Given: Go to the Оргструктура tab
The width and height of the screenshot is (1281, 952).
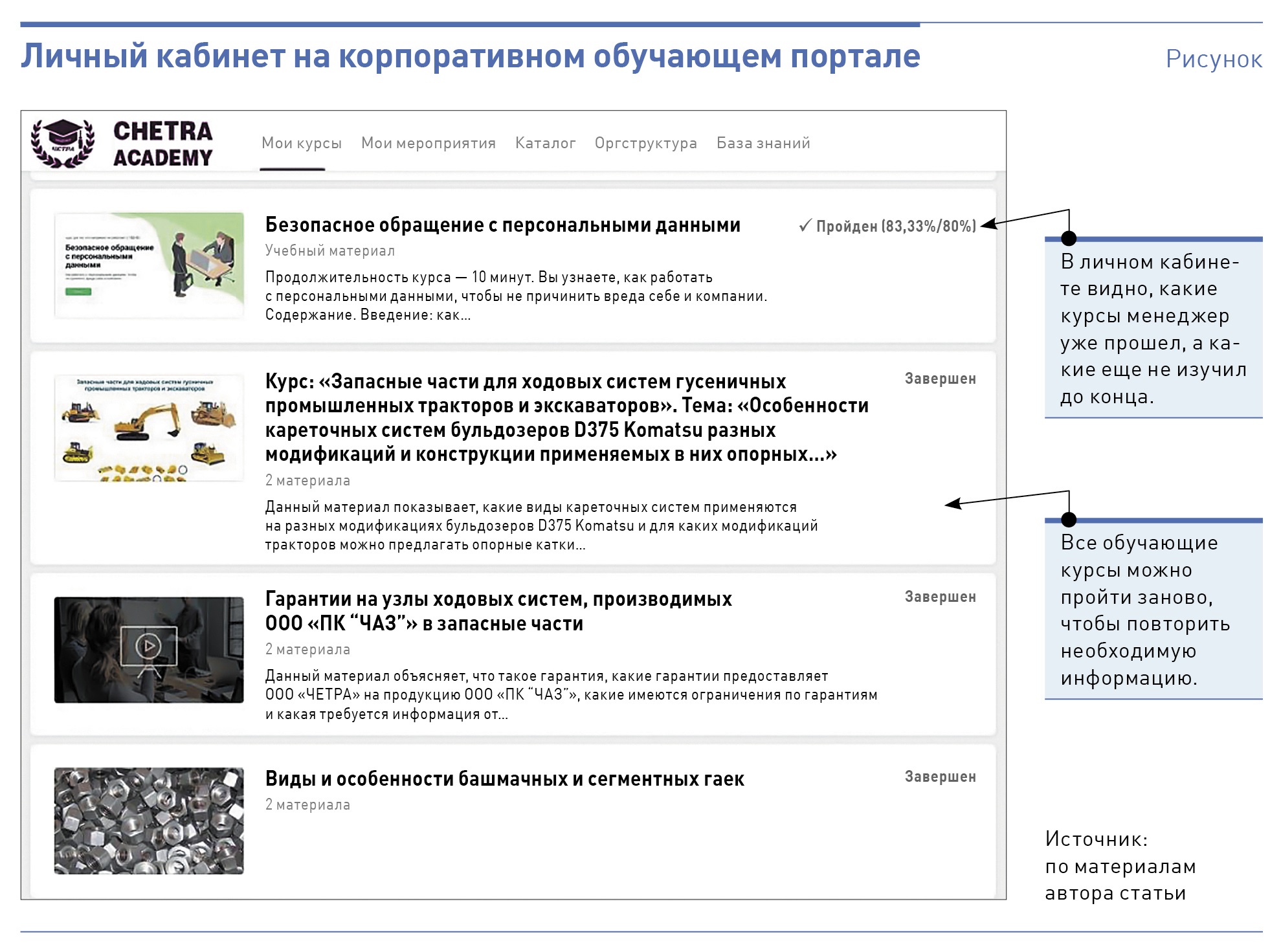Looking at the screenshot, I should point(645,143).
